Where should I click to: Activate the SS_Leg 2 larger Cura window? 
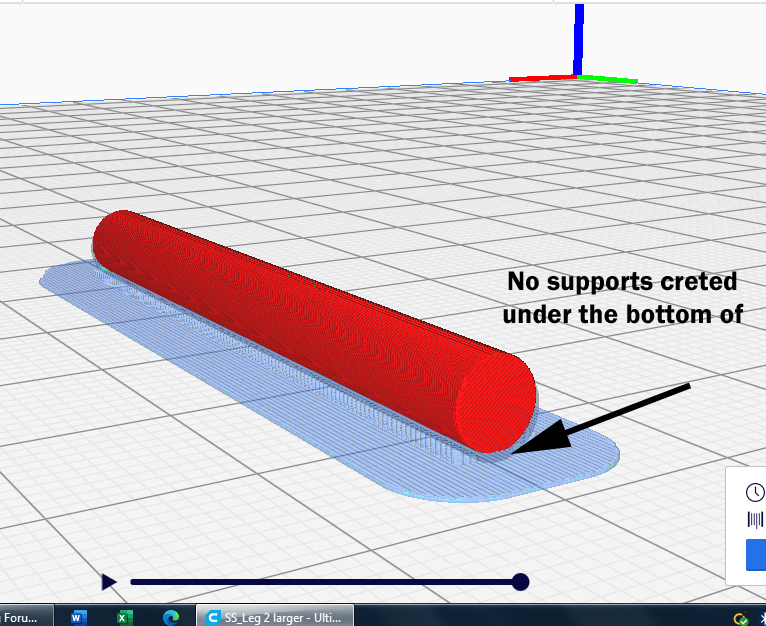click(x=280, y=617)
